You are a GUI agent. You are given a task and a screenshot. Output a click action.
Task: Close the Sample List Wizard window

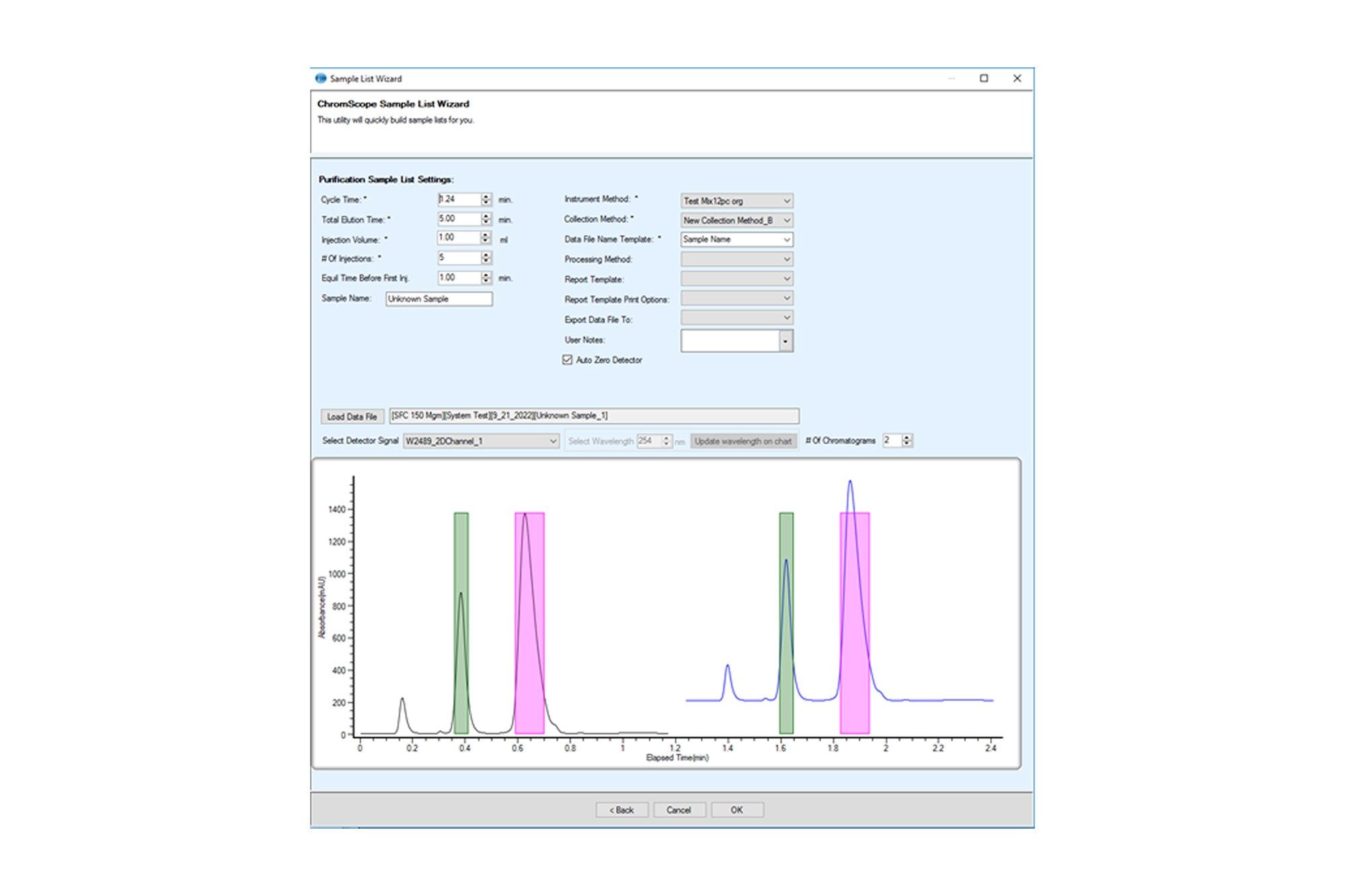coord(1017,79)
